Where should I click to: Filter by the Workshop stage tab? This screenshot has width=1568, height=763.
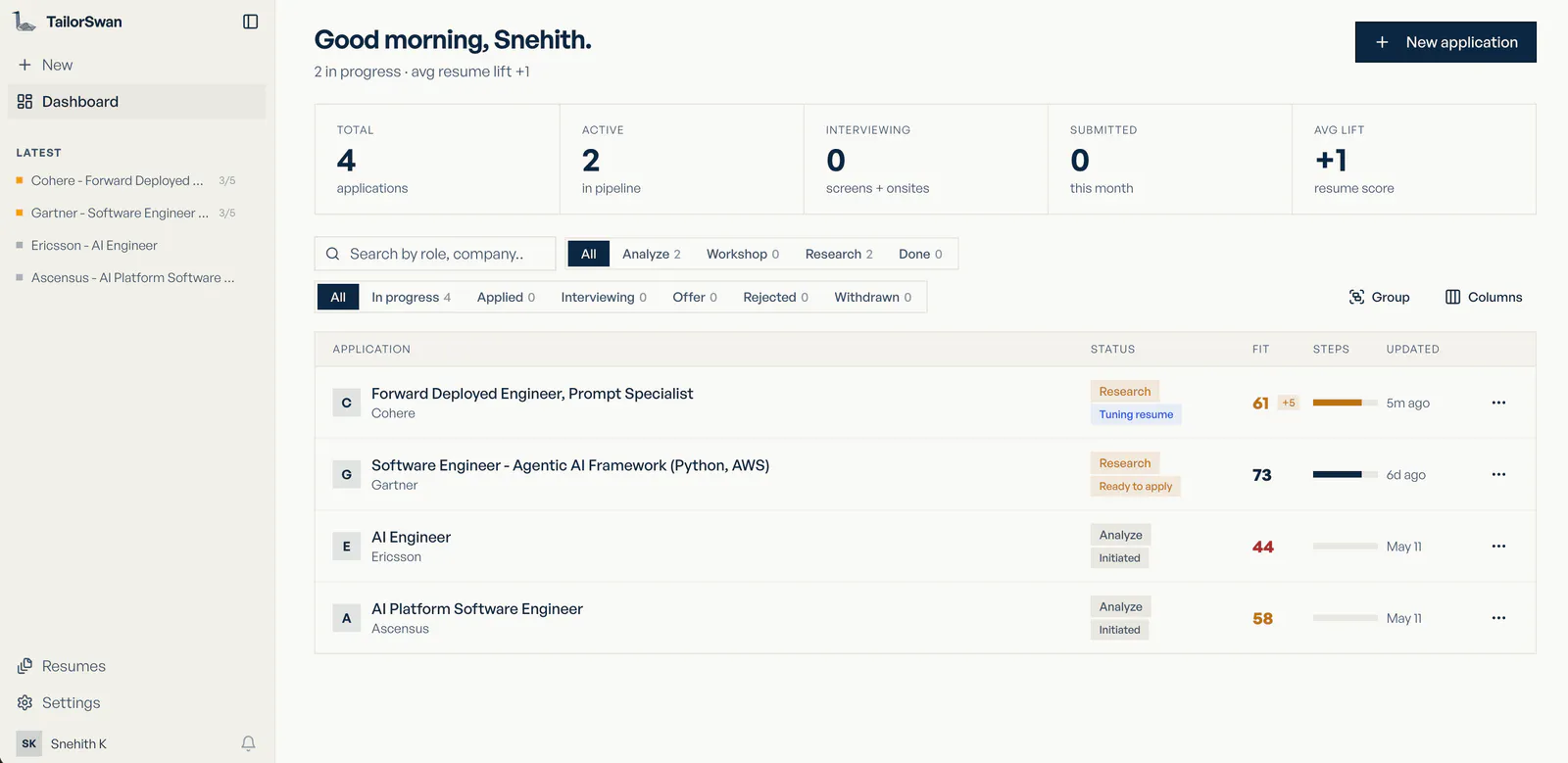(743, 254)
